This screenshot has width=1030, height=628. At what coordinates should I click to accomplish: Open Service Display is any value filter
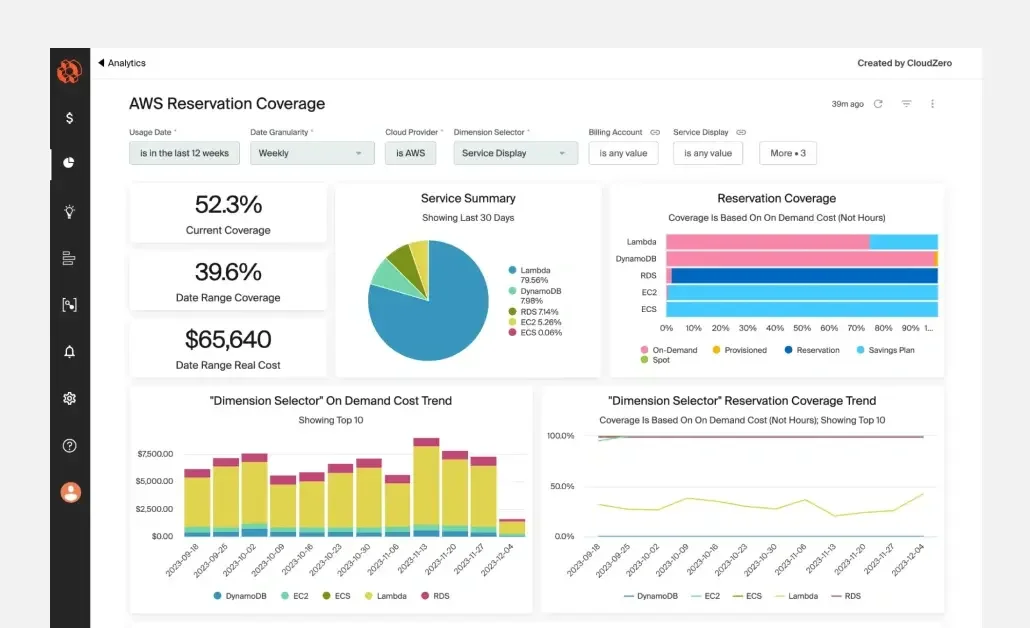[x=708, y=153]
